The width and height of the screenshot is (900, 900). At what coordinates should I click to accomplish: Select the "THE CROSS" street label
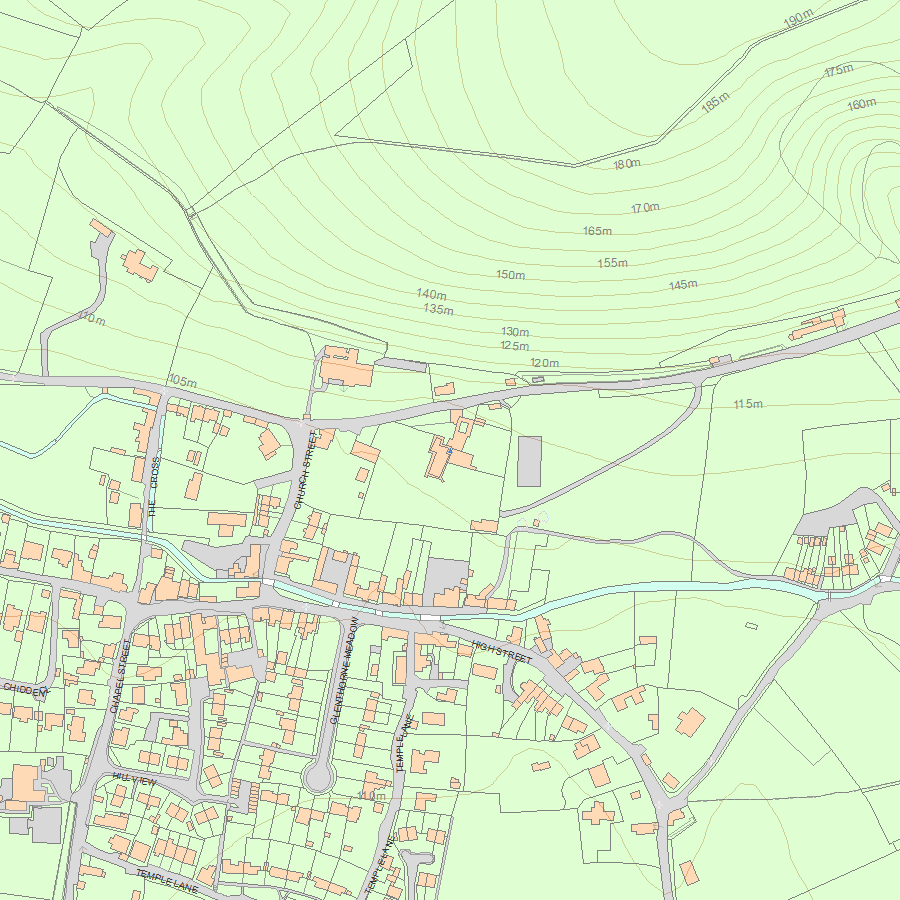click(x=153, y=487)
